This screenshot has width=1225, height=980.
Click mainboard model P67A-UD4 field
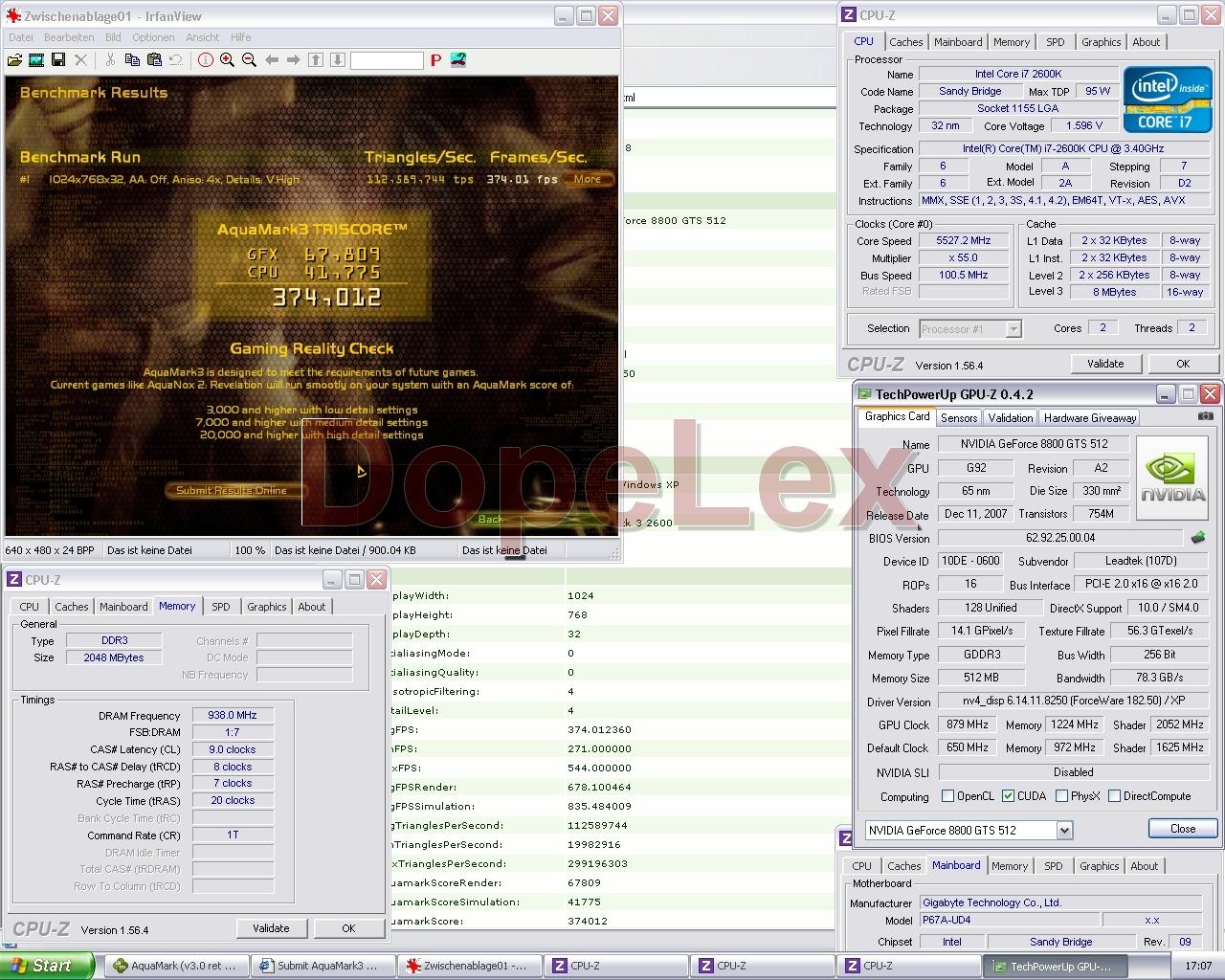1009,920
